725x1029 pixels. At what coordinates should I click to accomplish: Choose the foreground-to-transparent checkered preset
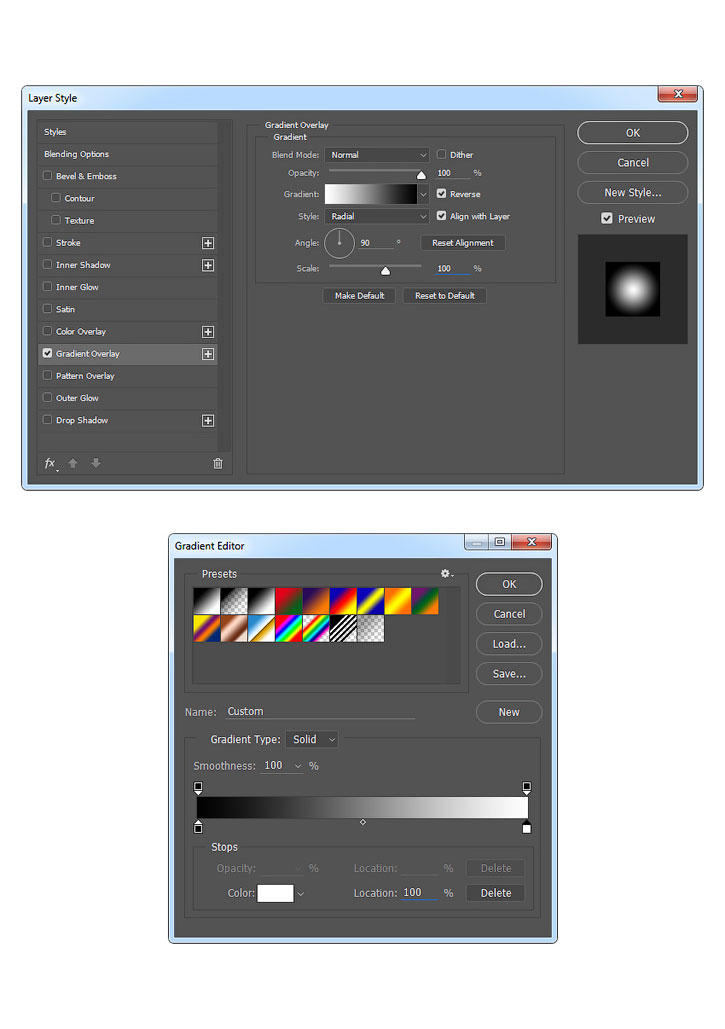(x=234, y=601)
